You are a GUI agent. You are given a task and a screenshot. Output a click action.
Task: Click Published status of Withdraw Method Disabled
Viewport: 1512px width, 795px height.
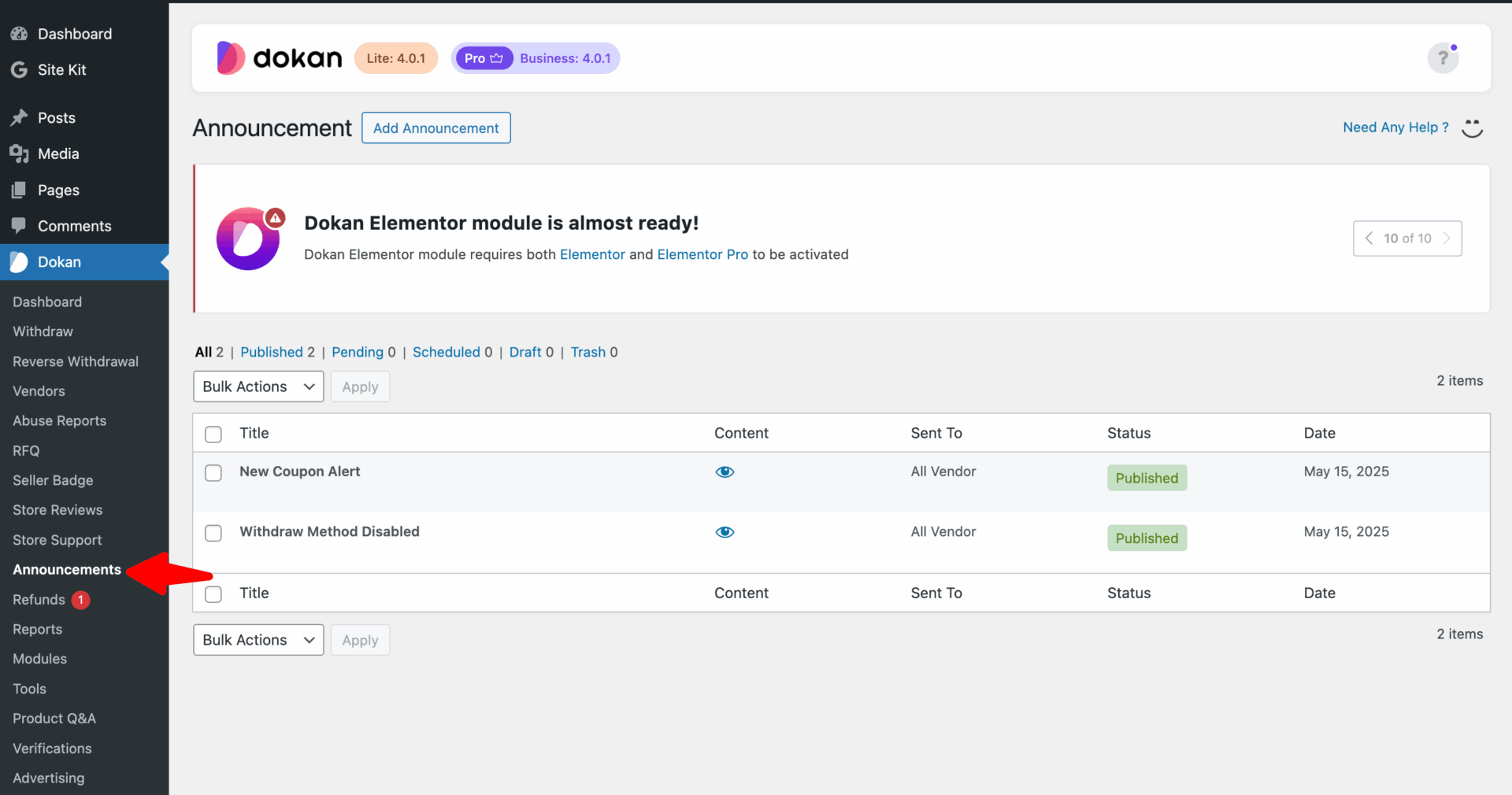1147,538
